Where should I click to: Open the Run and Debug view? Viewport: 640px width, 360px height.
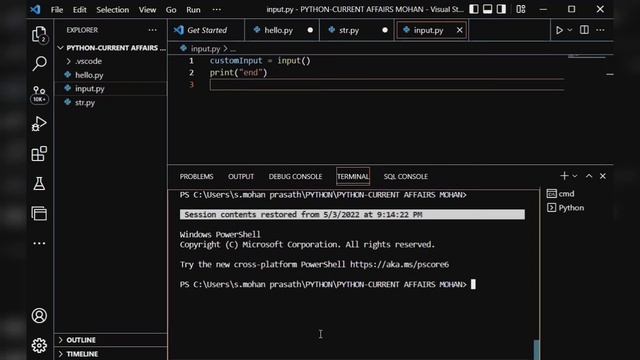39,124
